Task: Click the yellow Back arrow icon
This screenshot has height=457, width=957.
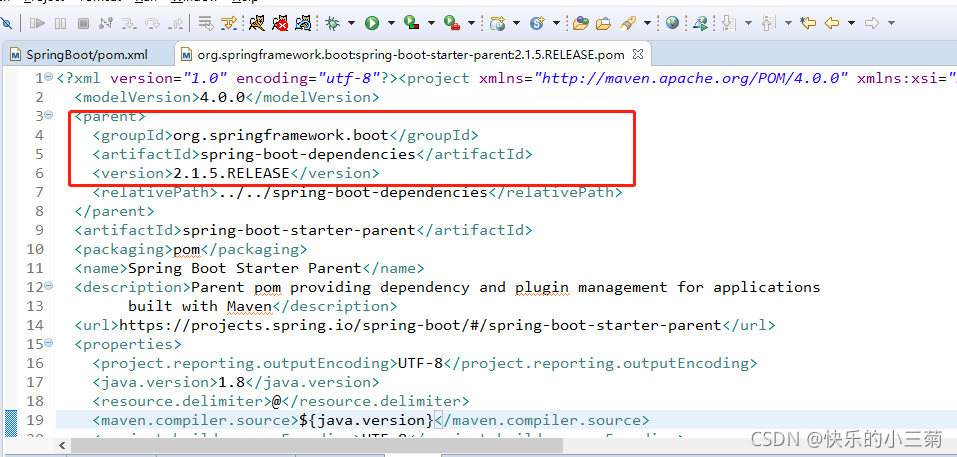Action: point(832,23)
